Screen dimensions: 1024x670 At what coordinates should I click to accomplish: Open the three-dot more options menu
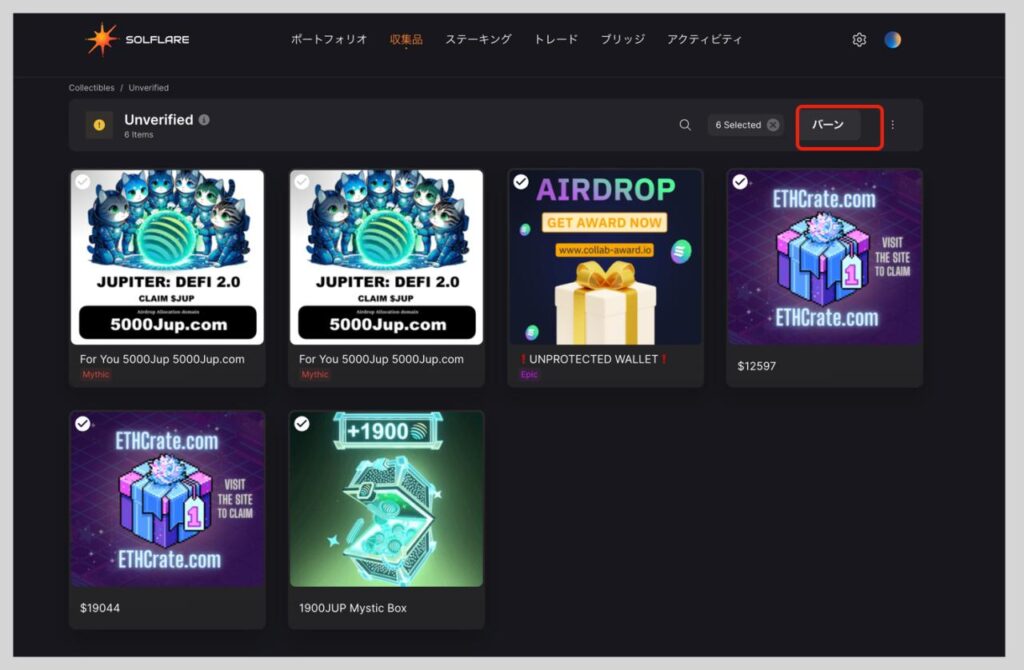893,125
